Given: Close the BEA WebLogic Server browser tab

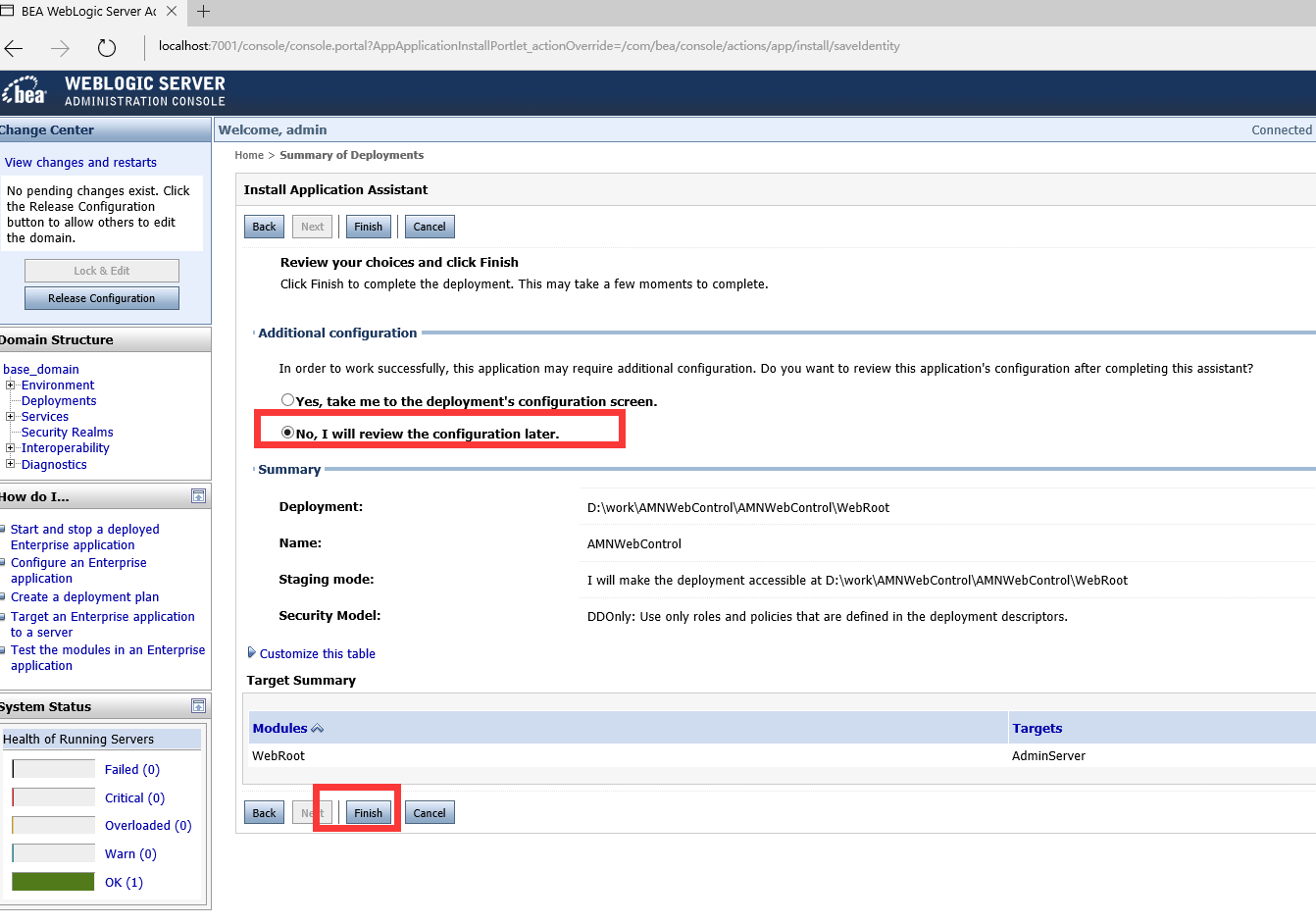Looking at the screenshot, I should coord(172,11).
